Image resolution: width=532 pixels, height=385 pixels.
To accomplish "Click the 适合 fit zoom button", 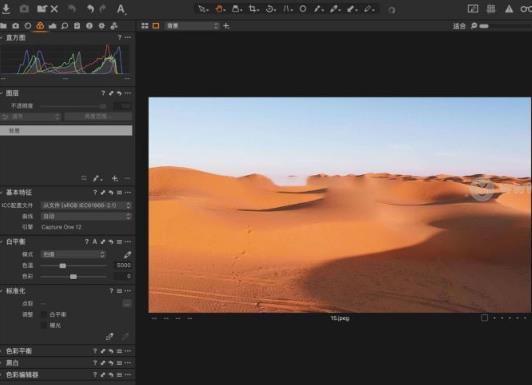I will pos(459,26).
